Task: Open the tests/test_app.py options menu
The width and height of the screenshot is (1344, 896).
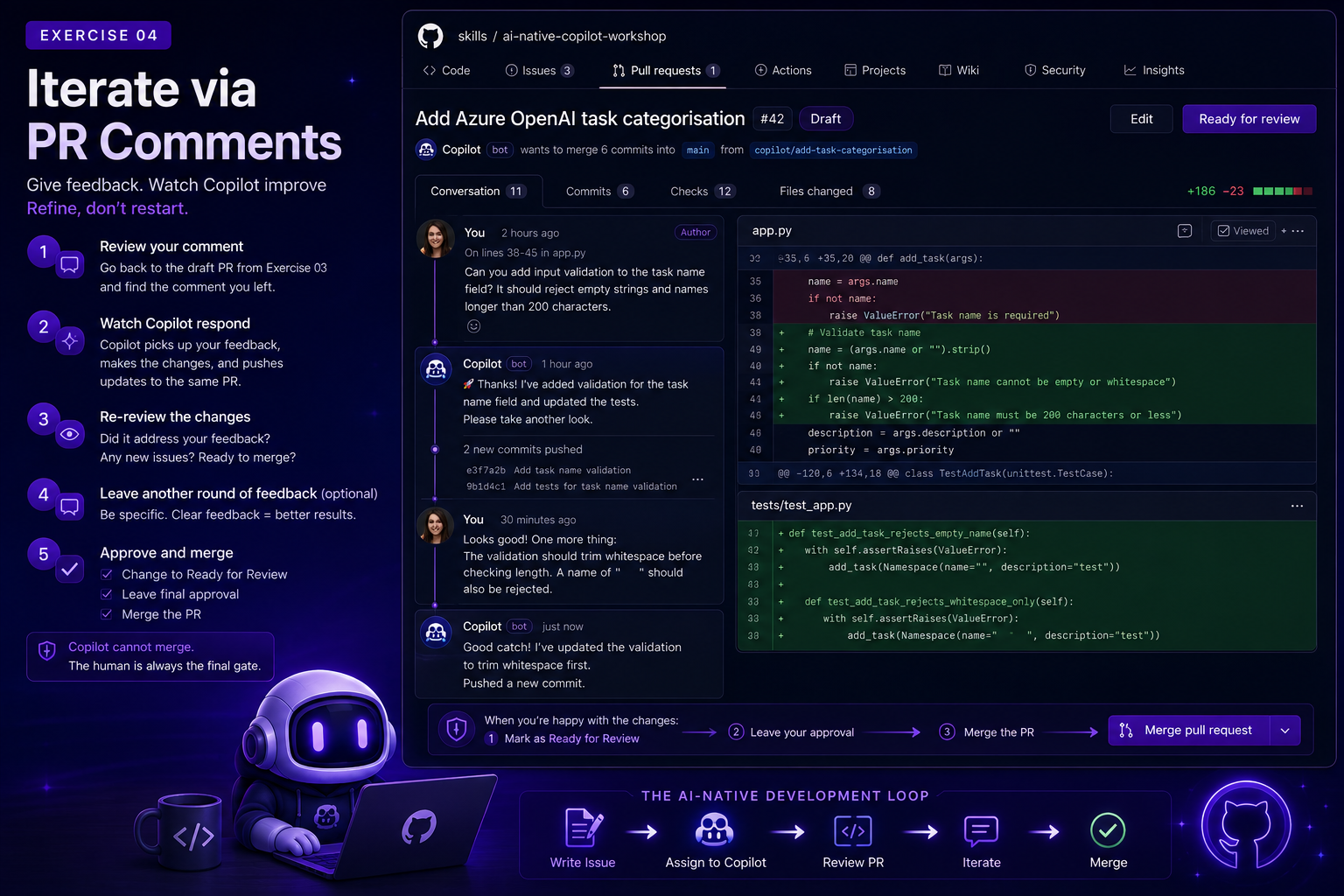Action: [1297, 506]
